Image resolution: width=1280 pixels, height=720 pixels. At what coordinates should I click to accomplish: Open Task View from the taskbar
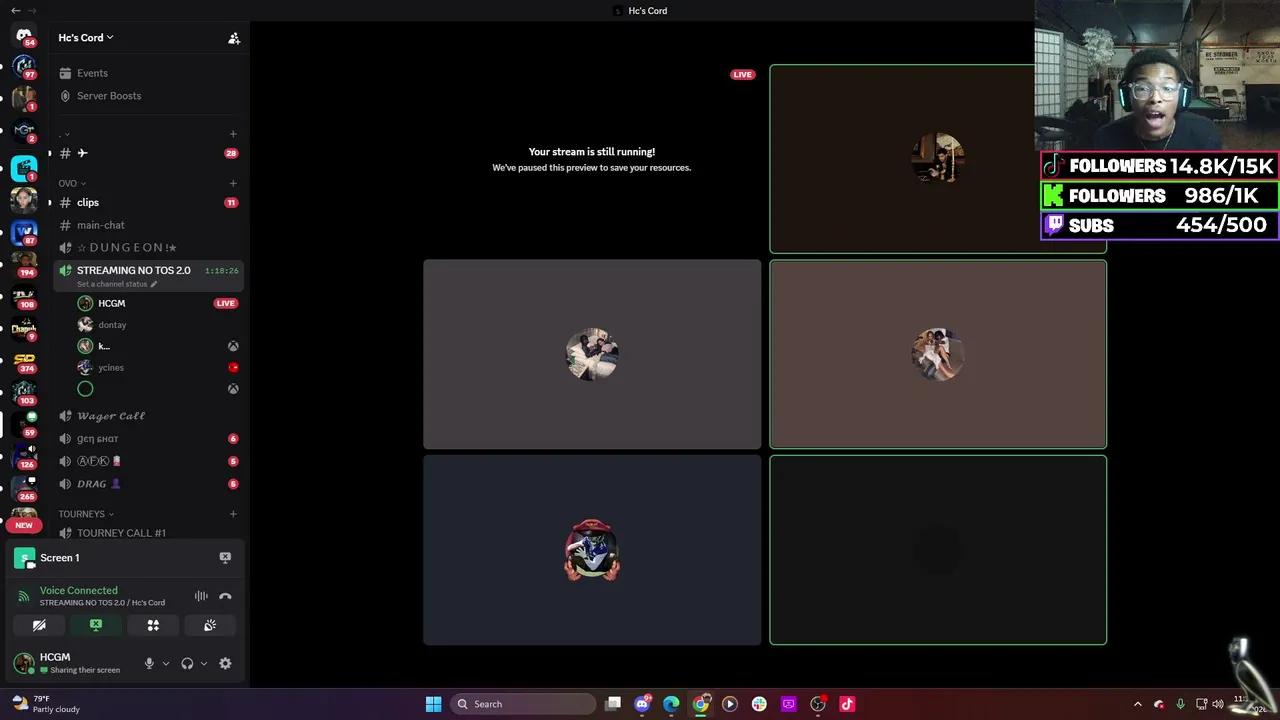point(613,704)
